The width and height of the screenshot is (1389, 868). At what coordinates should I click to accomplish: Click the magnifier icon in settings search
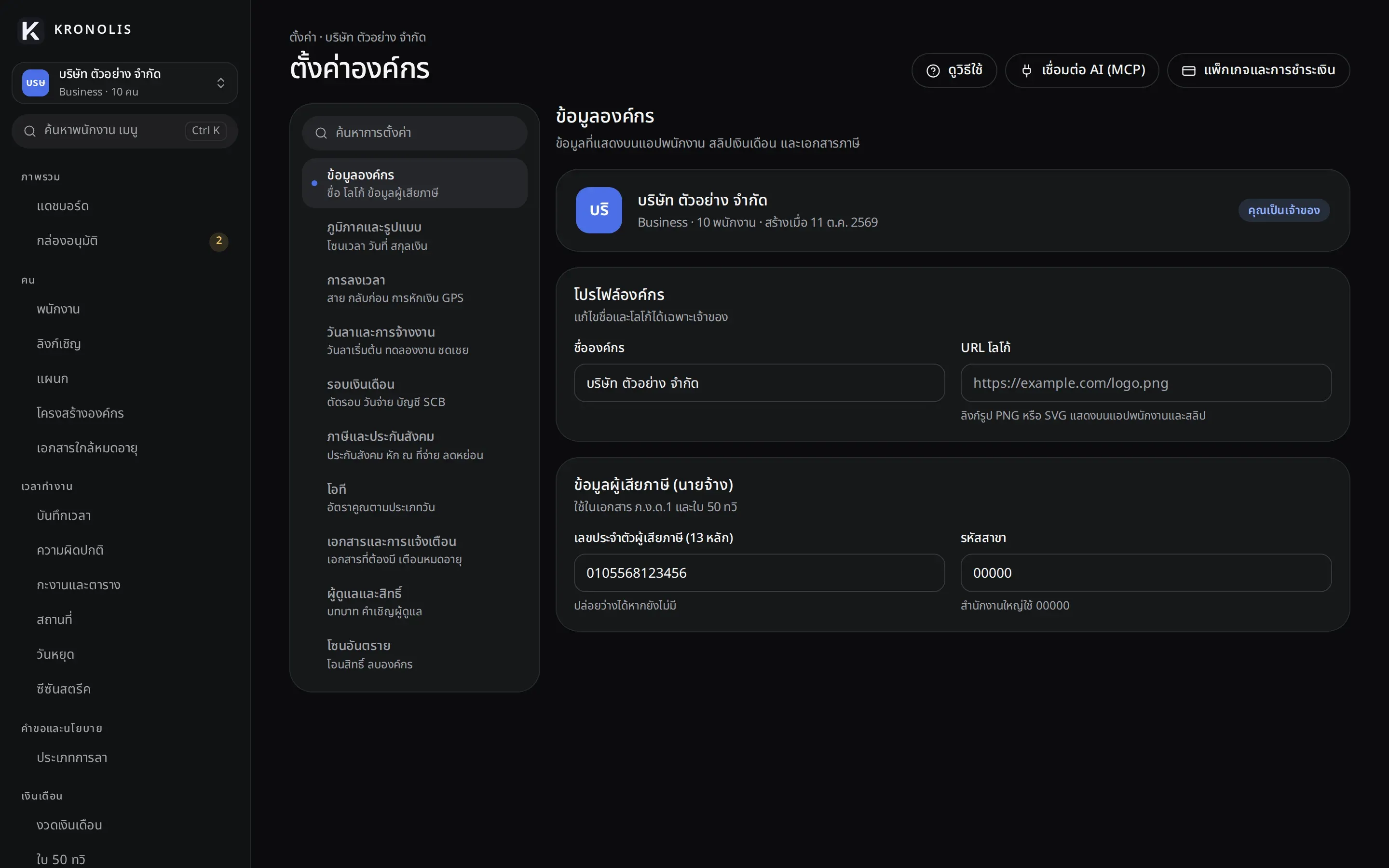click(x=321, y=133)
